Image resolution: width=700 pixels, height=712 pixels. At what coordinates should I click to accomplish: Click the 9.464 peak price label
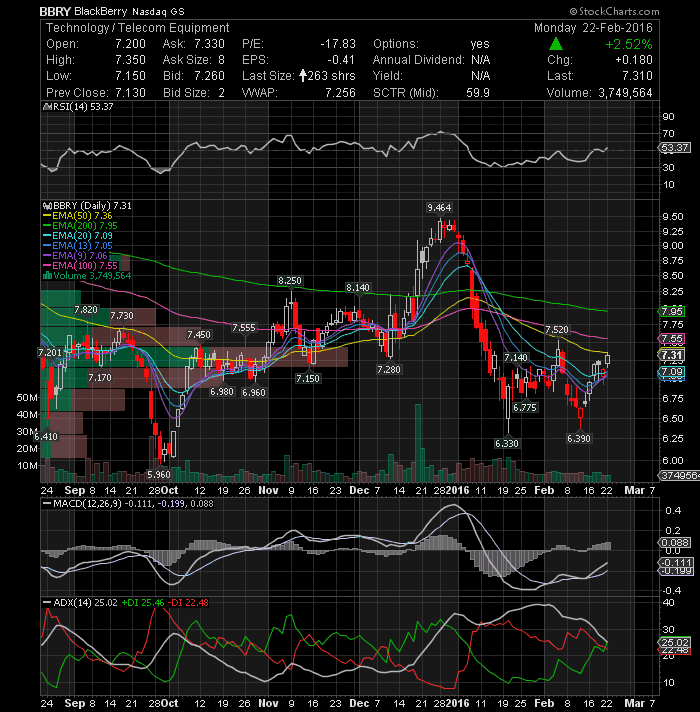[439, 208]
